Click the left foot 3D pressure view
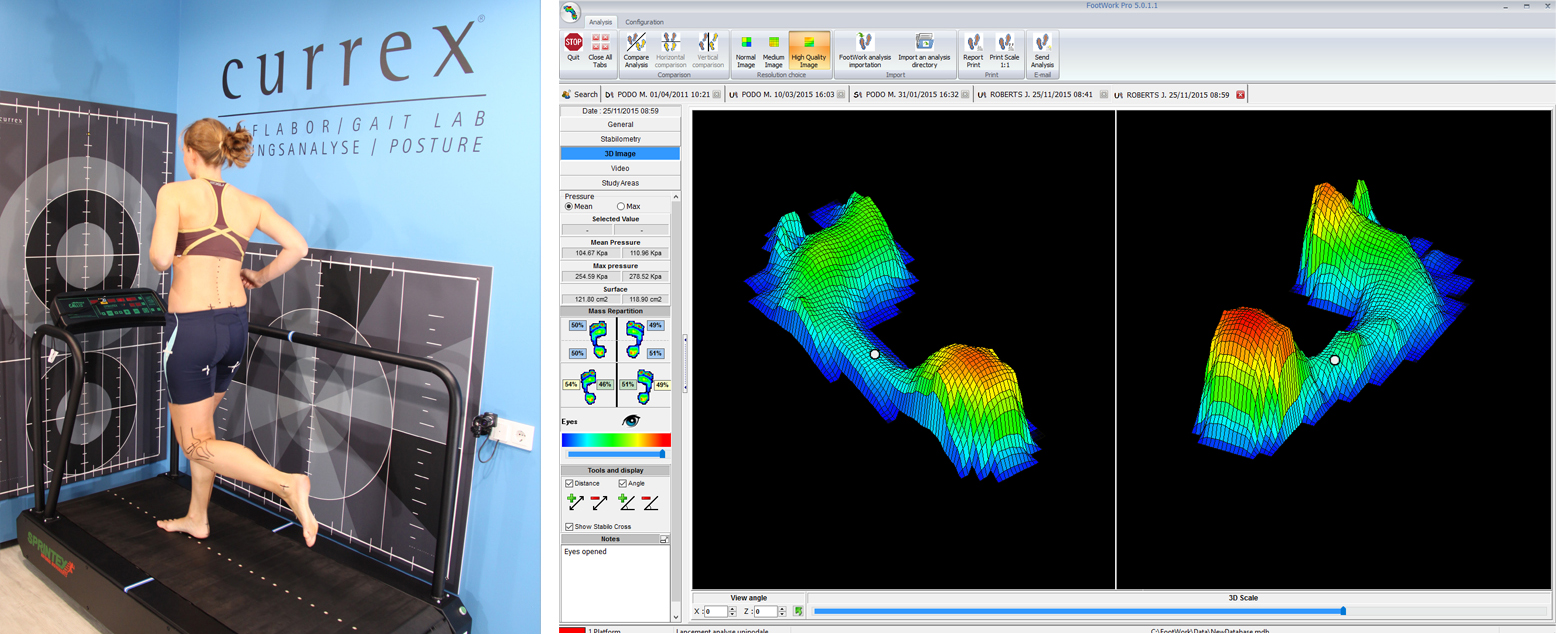The width and height of the screenshot is (1556, 634). pos(903,349)
